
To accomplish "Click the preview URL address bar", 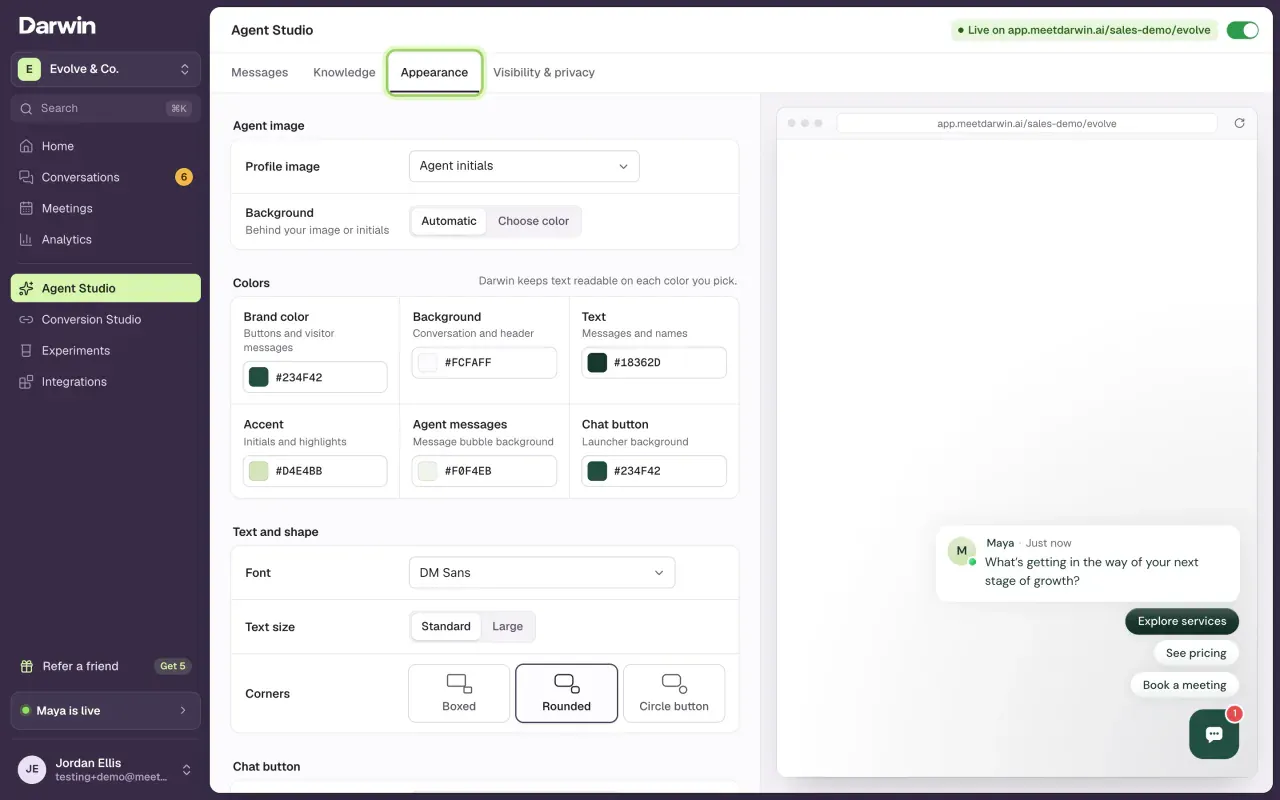I will coord(1027,123).
